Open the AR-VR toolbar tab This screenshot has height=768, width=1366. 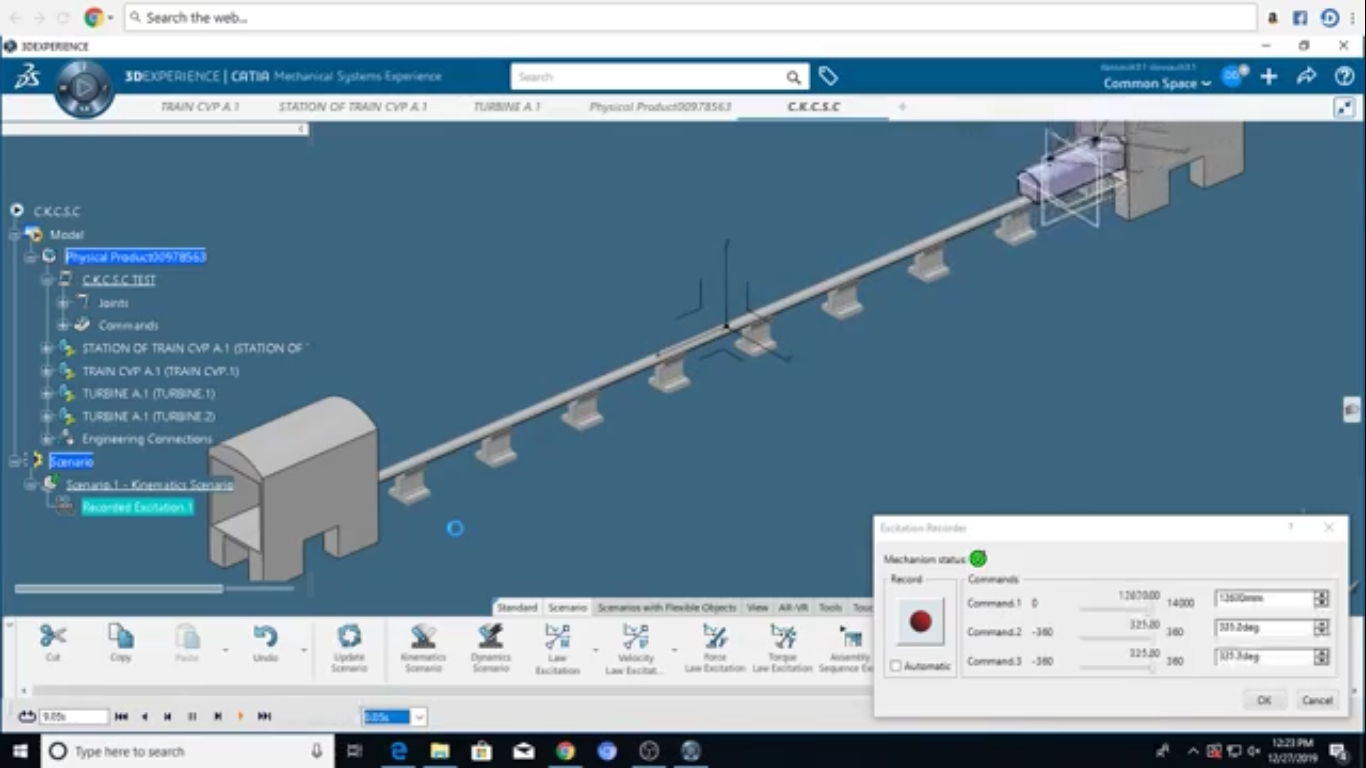[x=793, y=607]
